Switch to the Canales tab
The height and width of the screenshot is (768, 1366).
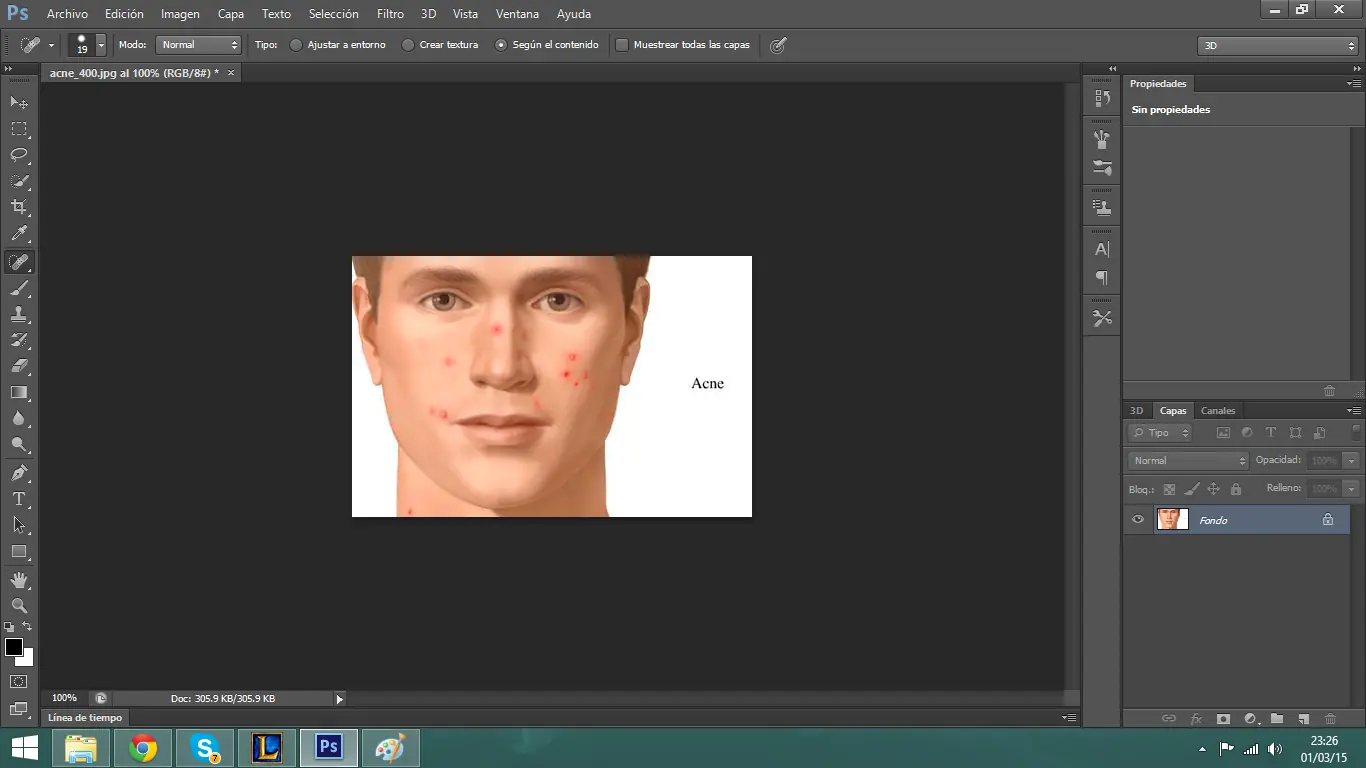coord(1218,411)
